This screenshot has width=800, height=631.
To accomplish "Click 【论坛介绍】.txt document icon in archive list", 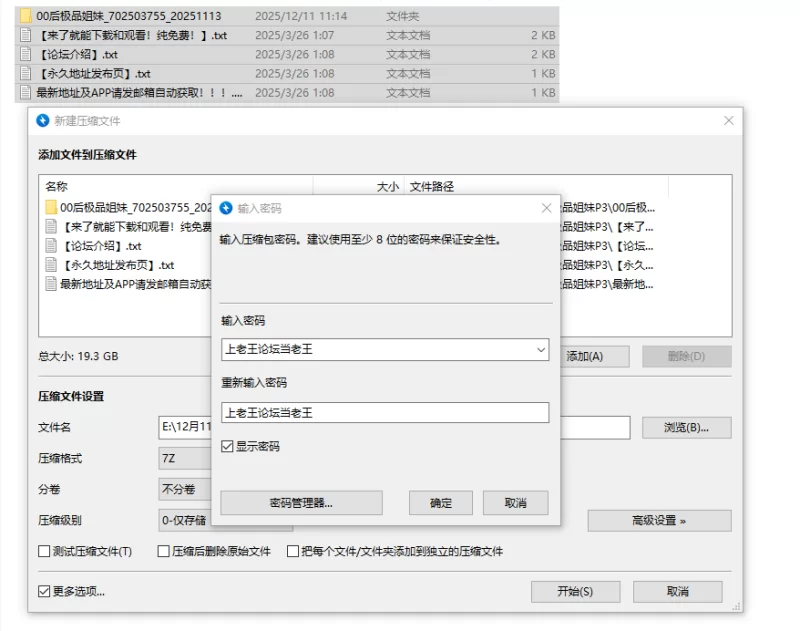I will (50, 246).
